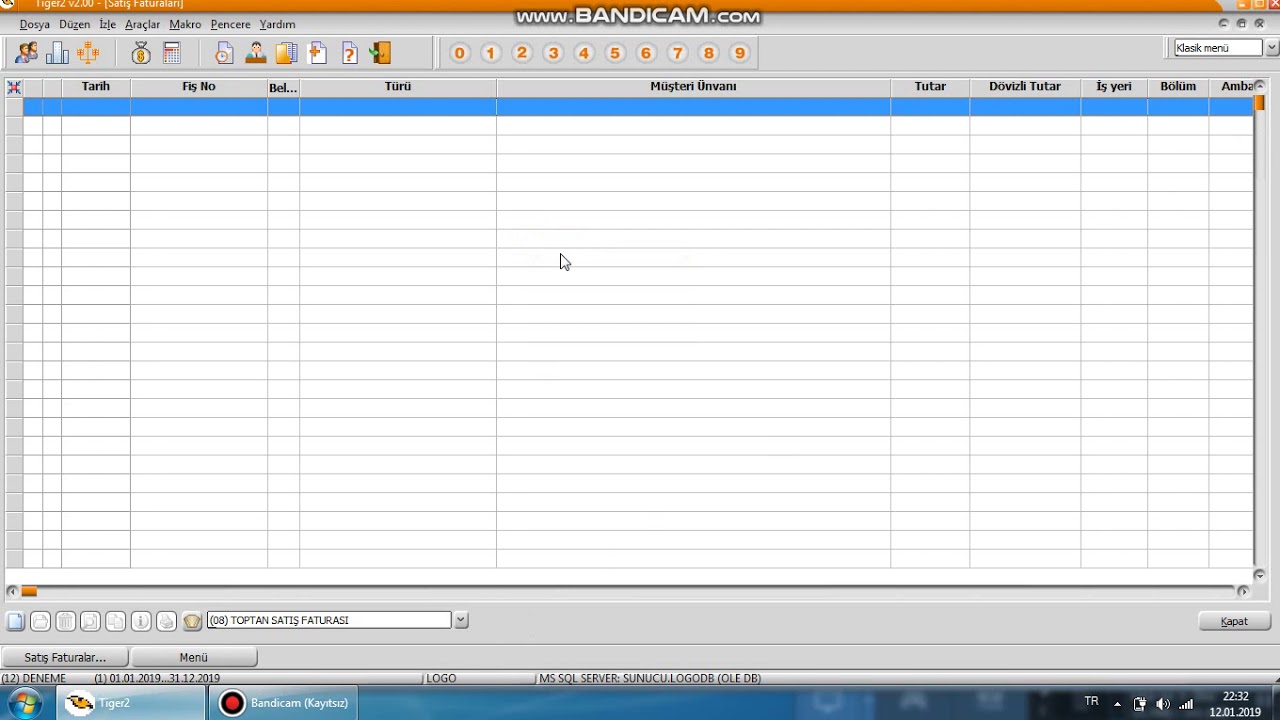The image size is (1280, 720).
Task: Open the Pencere menu
Action: coord(230,24)
